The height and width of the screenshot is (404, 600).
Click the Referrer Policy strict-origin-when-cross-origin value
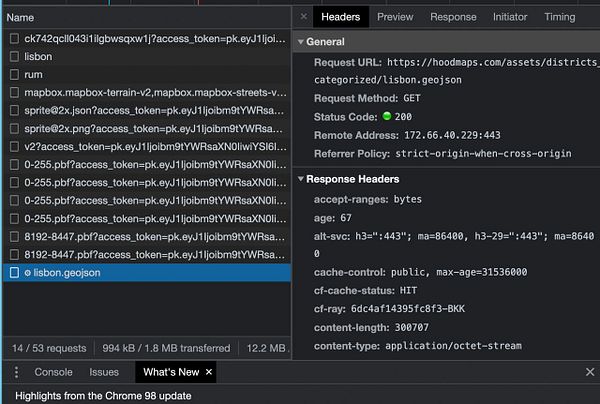(483, 153)
